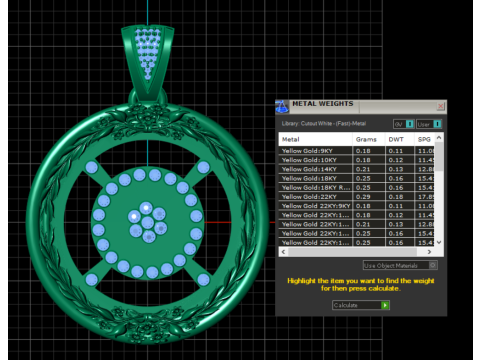
Task: Click the horizontal scroll-right arrow
Action: (429, 252)
